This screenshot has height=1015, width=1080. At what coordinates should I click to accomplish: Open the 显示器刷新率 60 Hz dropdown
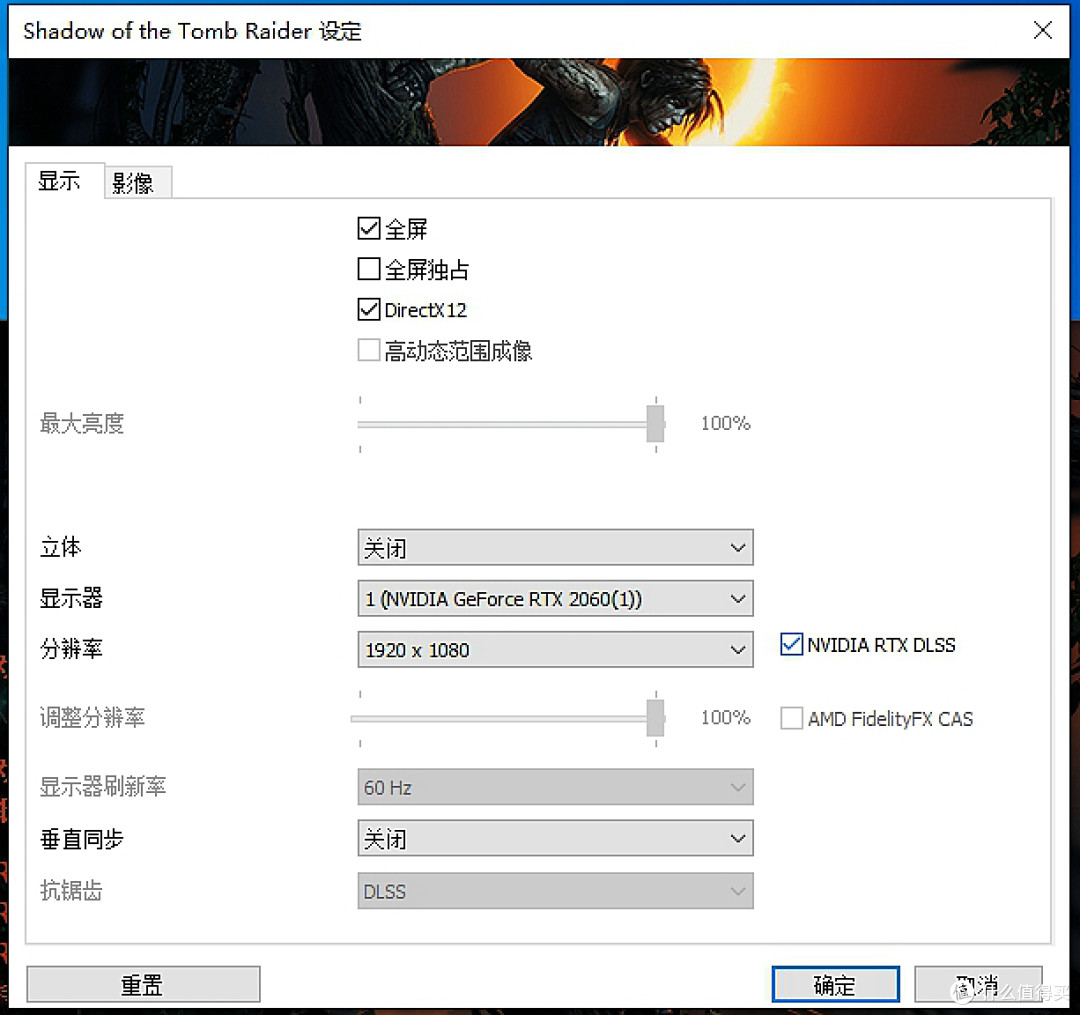(x=555, y=787)
